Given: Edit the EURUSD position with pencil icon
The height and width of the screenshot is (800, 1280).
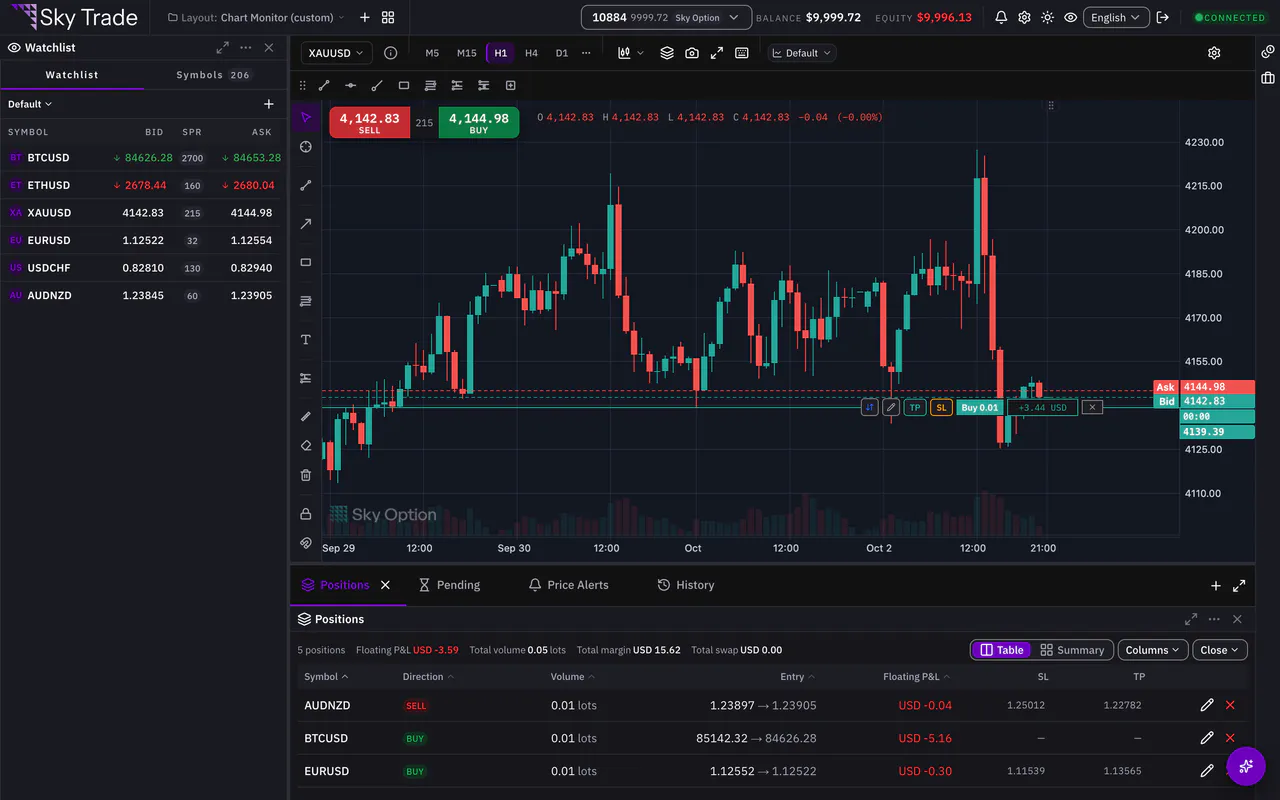Looking at the screenshot, I should pos(1207,771).
